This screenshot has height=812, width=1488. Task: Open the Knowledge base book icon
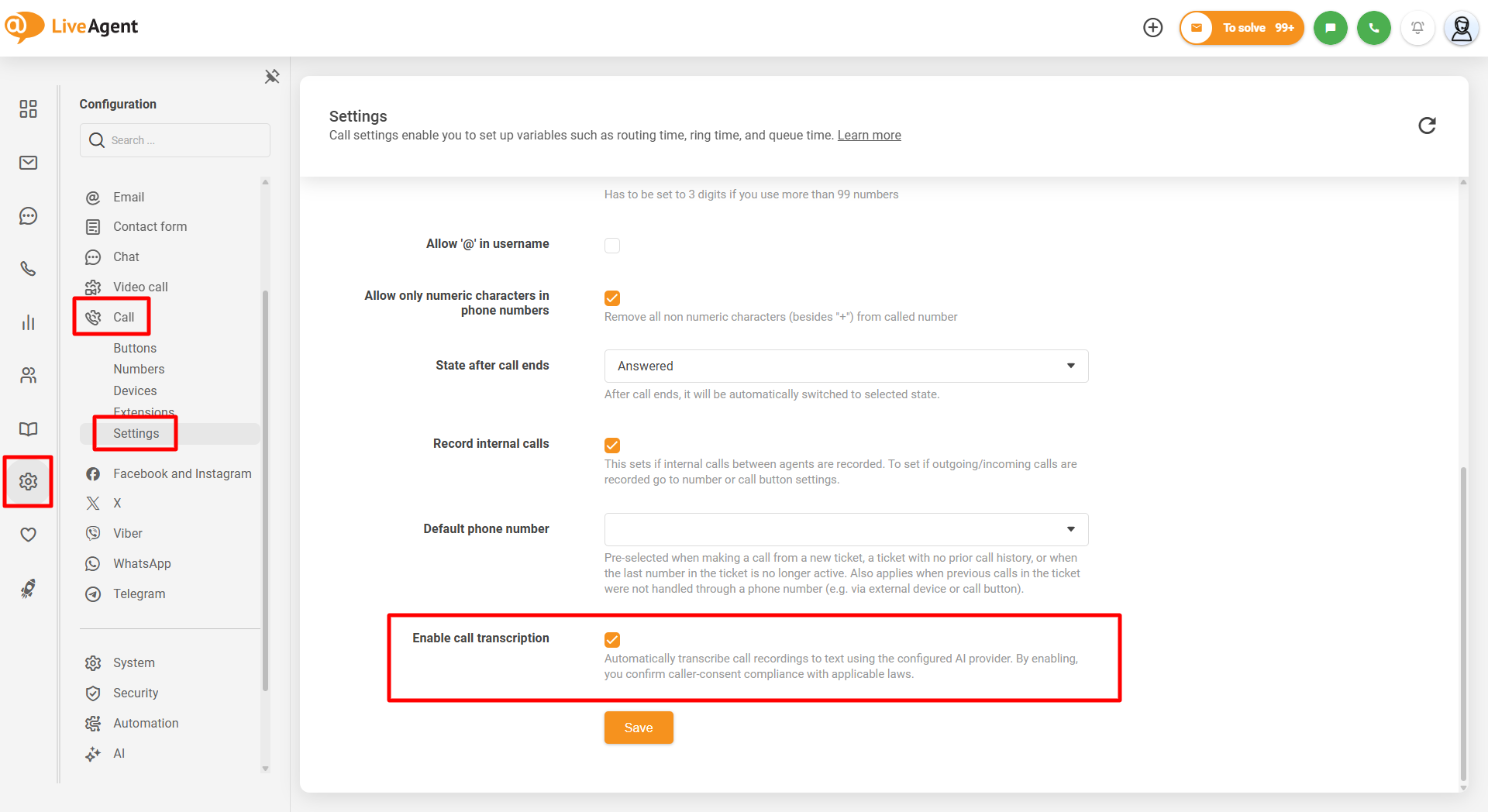coord(29,428)
